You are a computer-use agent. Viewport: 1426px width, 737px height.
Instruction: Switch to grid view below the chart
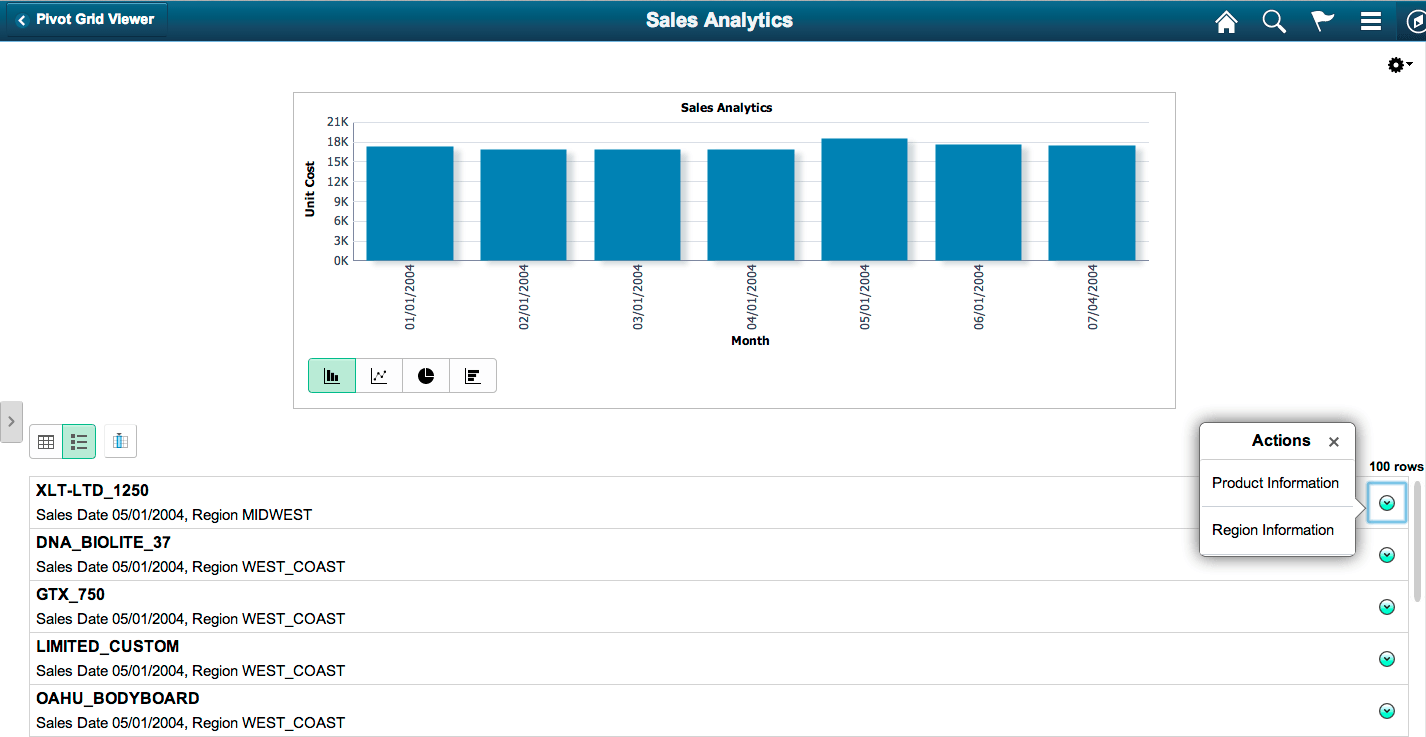46,441
